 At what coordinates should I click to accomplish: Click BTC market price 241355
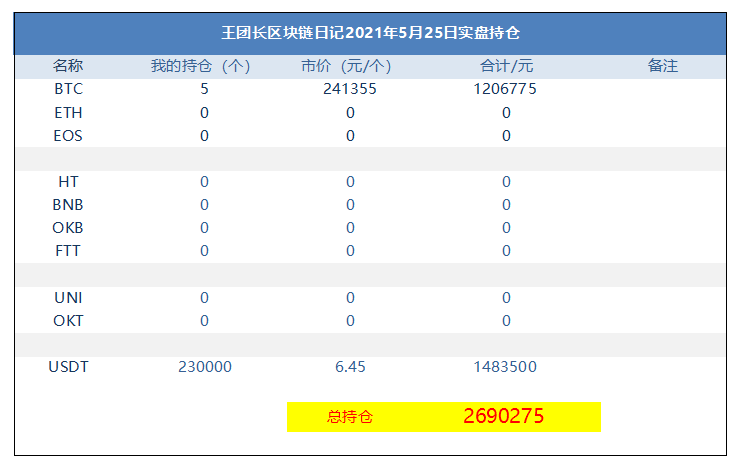coord(350,89)
